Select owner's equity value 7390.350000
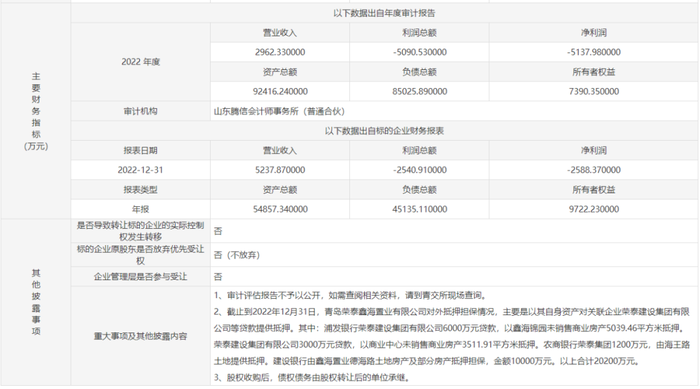 pos(594,92)
